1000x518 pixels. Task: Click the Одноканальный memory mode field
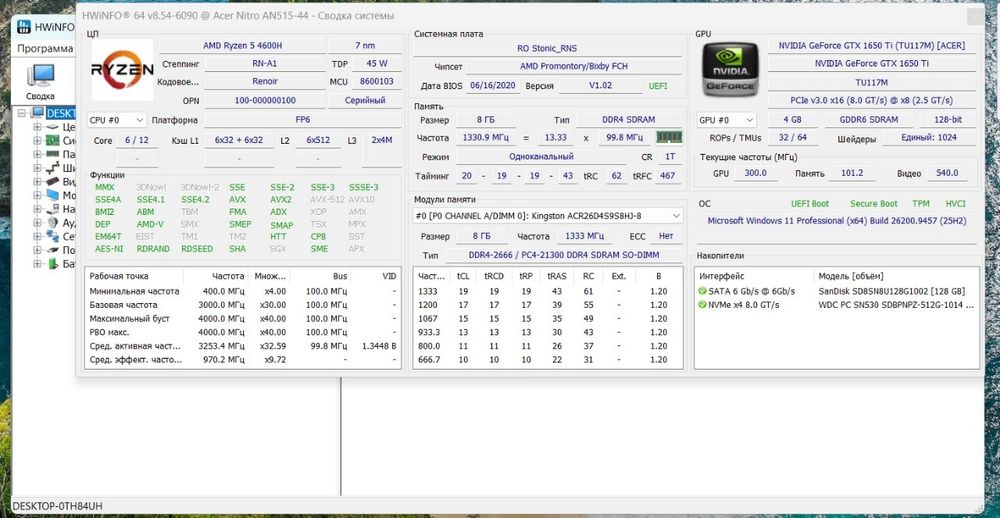point(541,156)
